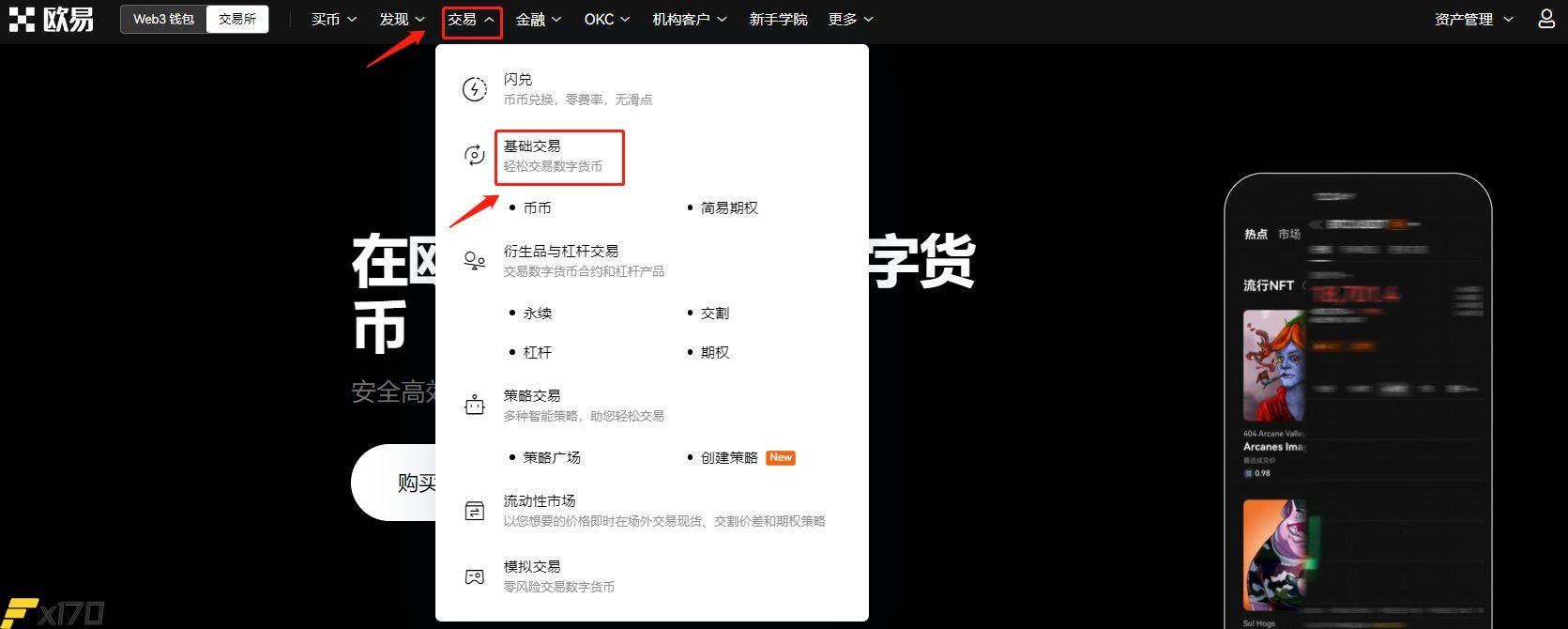Click the 流动性市场 exchange icon
The width and height of the screenshot is (1568, 629).
tap(475, 511)
